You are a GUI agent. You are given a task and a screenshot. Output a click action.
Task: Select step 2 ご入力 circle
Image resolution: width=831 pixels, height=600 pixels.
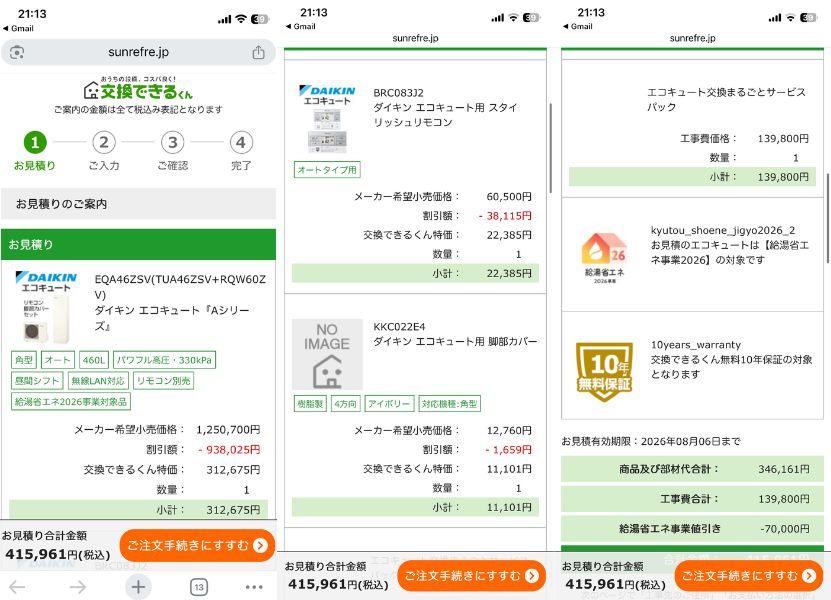click(x=104, y=142)
